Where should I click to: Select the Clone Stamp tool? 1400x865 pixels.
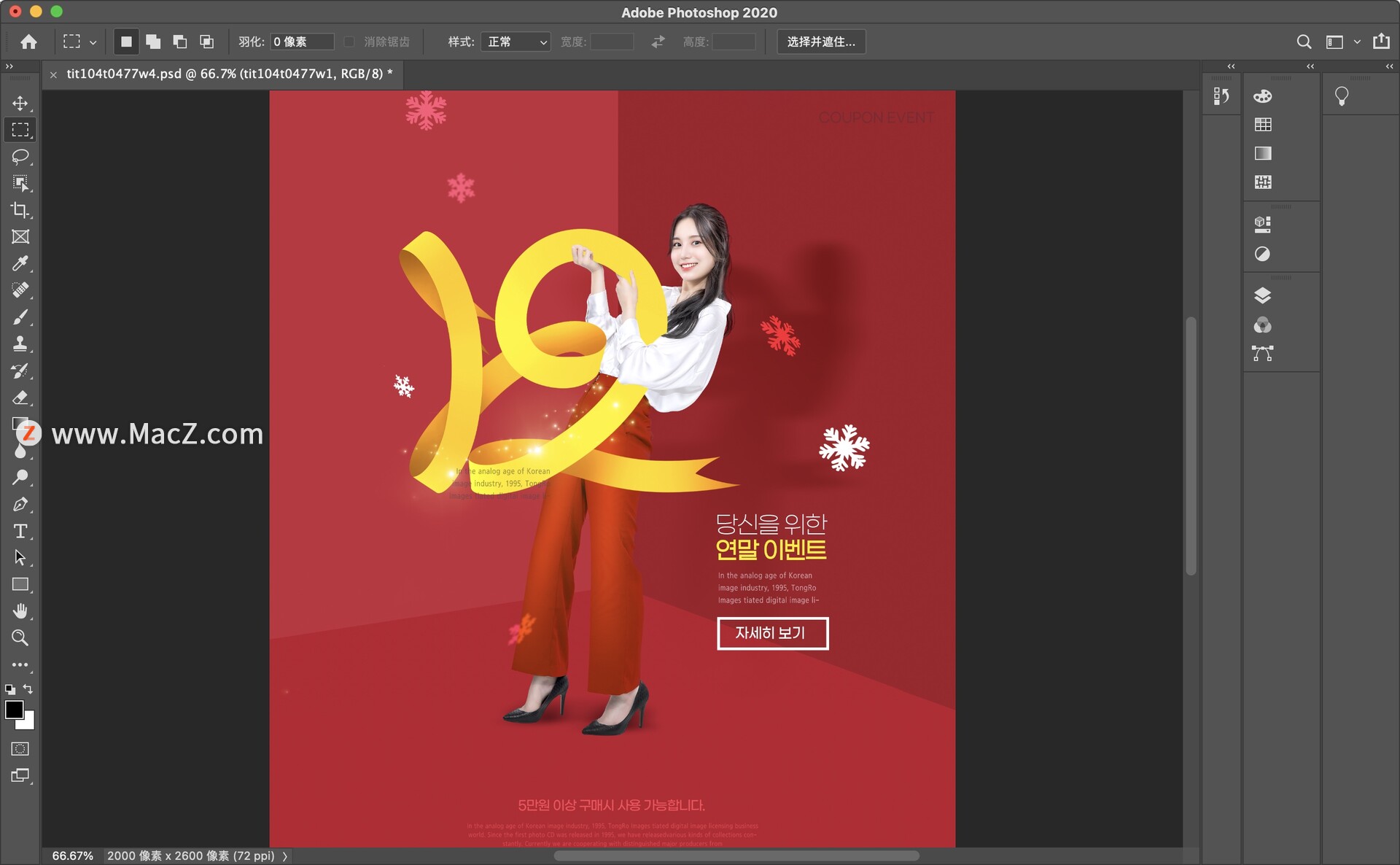(x=20, y=344)
